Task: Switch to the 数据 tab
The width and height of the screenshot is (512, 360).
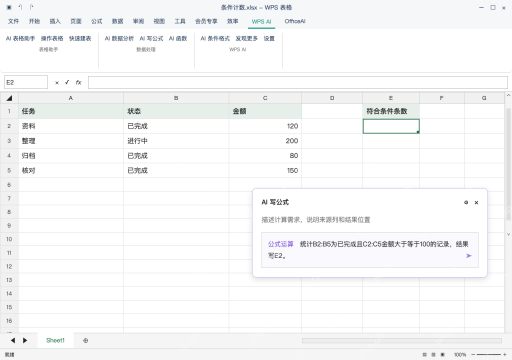Action: 117,21
